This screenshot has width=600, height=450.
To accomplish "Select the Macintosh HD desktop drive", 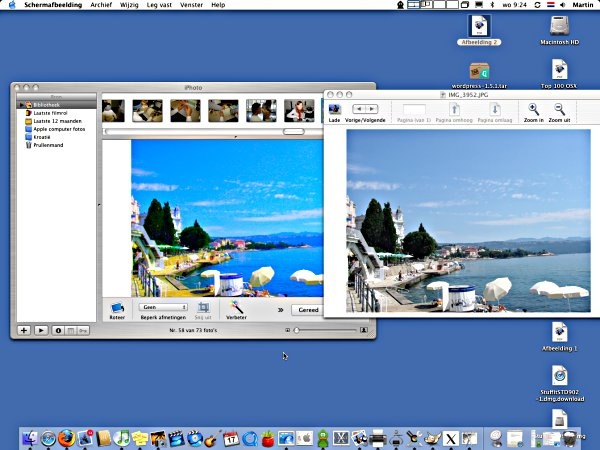I will [x=559, y=30].
